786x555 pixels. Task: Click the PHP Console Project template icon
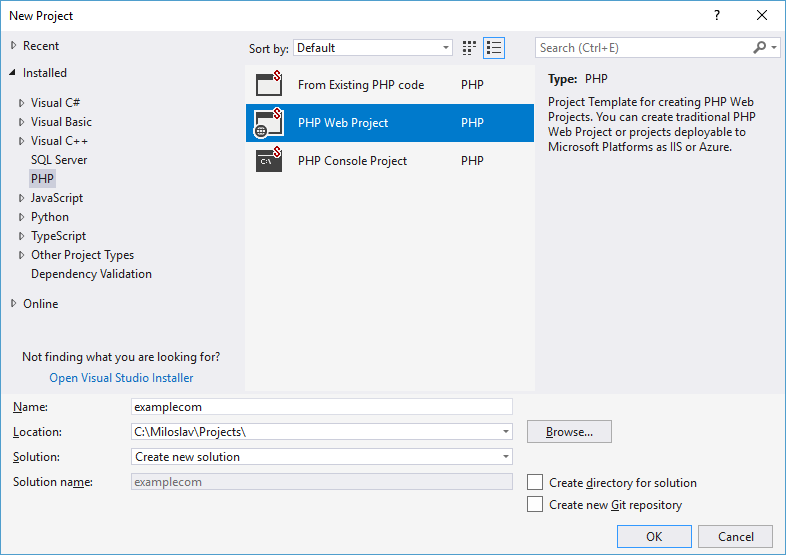tap(269, 160)
